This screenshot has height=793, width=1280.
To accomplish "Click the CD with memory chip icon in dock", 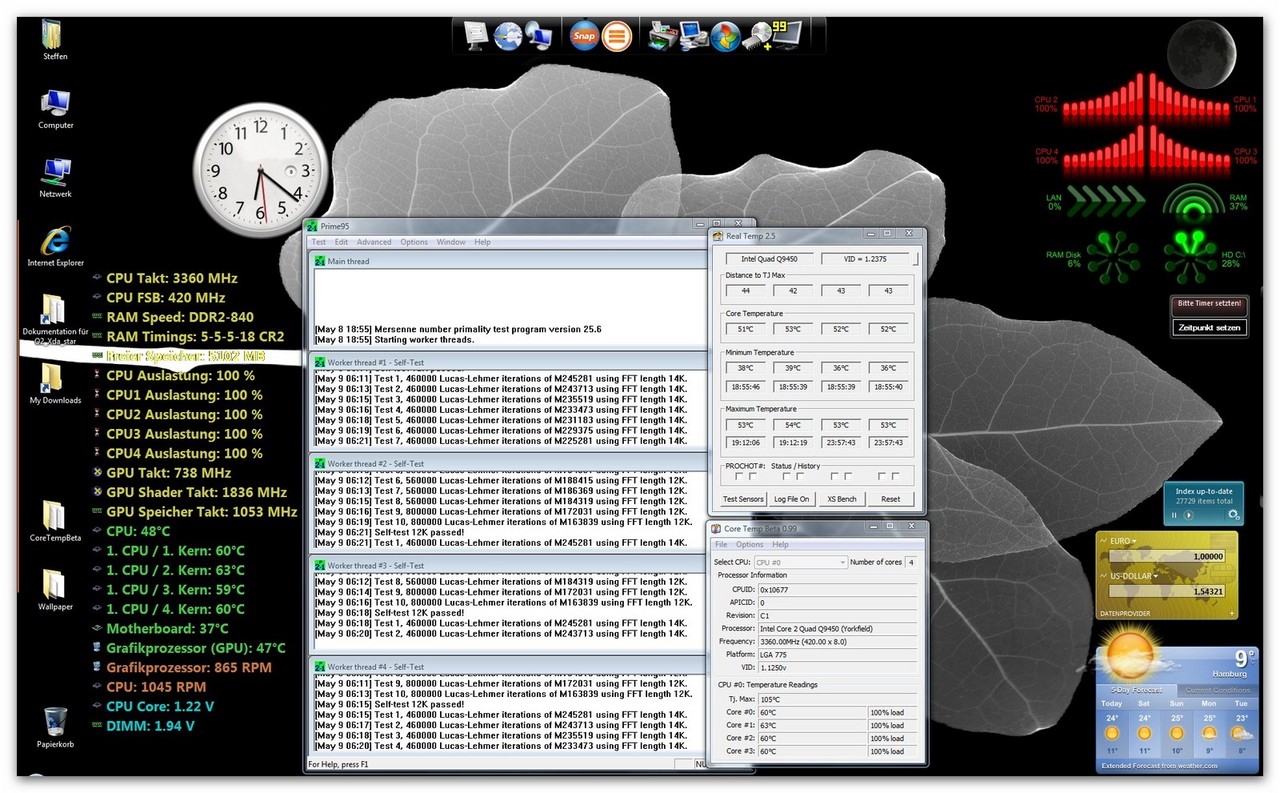I will click(758, 36).
